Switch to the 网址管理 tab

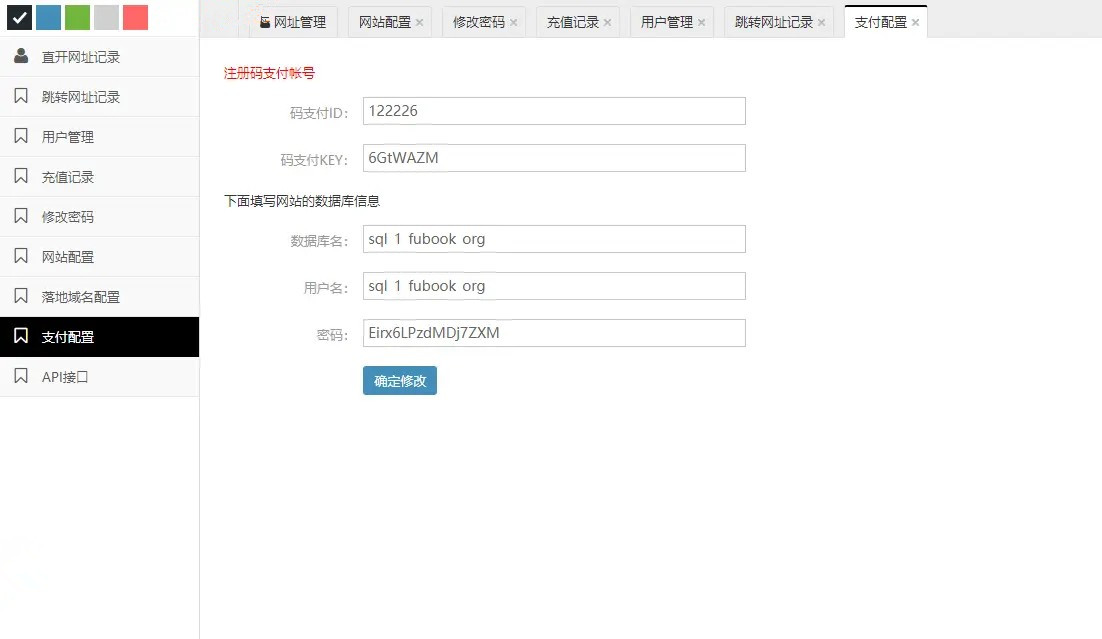[293, 22]
